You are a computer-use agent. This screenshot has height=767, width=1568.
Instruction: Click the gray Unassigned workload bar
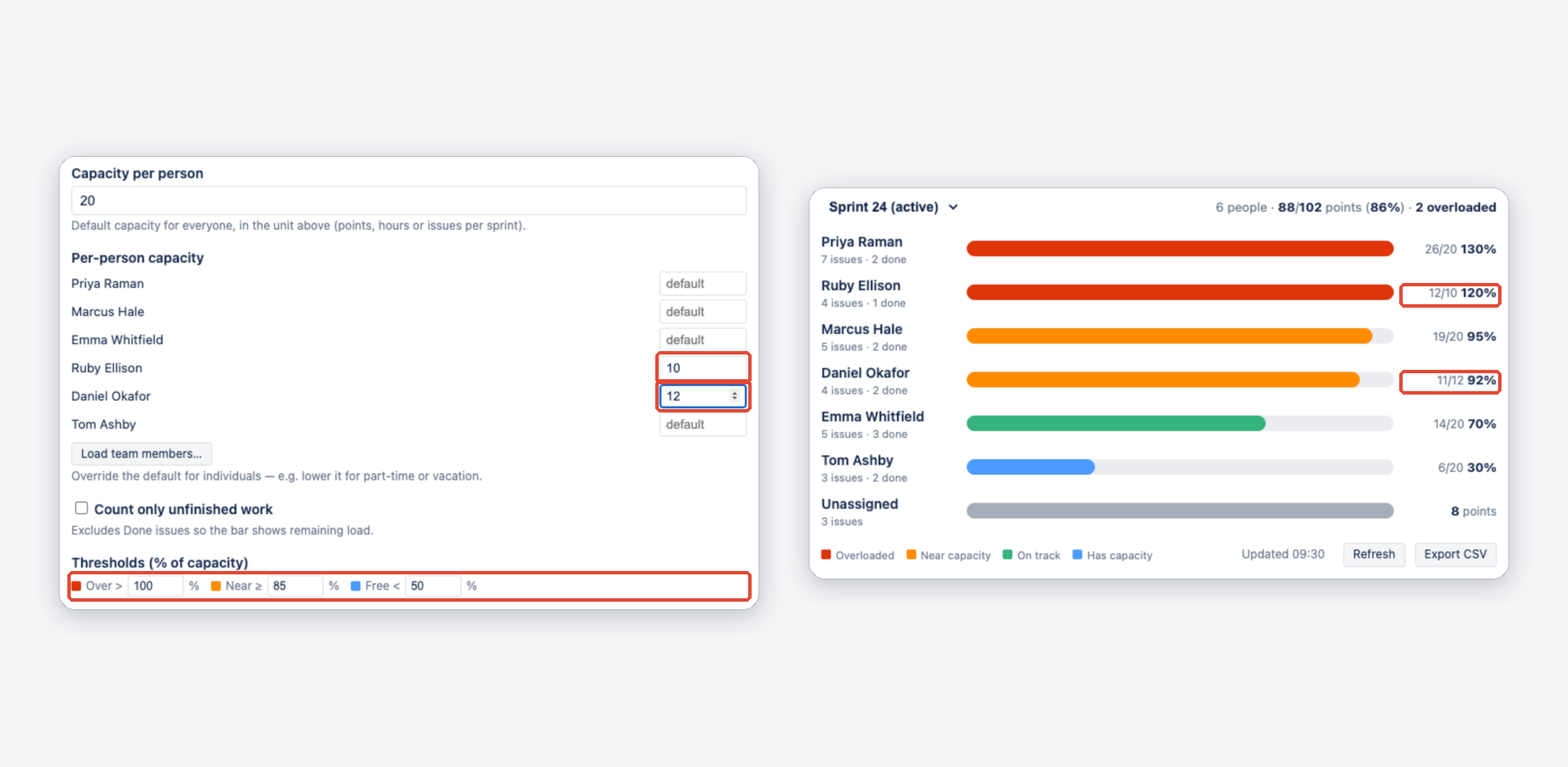click(x=1179, y=510)
